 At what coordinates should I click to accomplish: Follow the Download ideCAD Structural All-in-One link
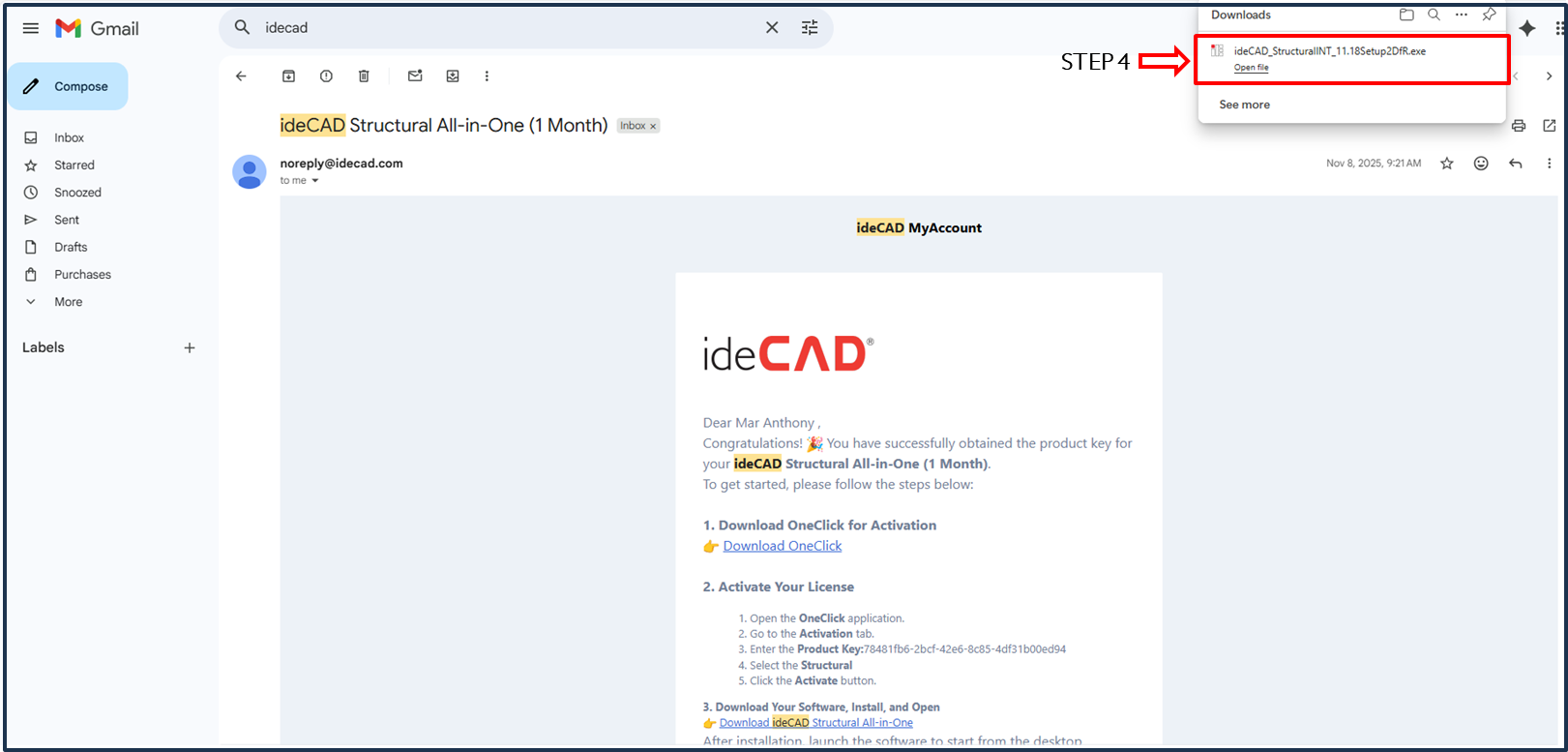pyautogui.click(x=815, y=723)
